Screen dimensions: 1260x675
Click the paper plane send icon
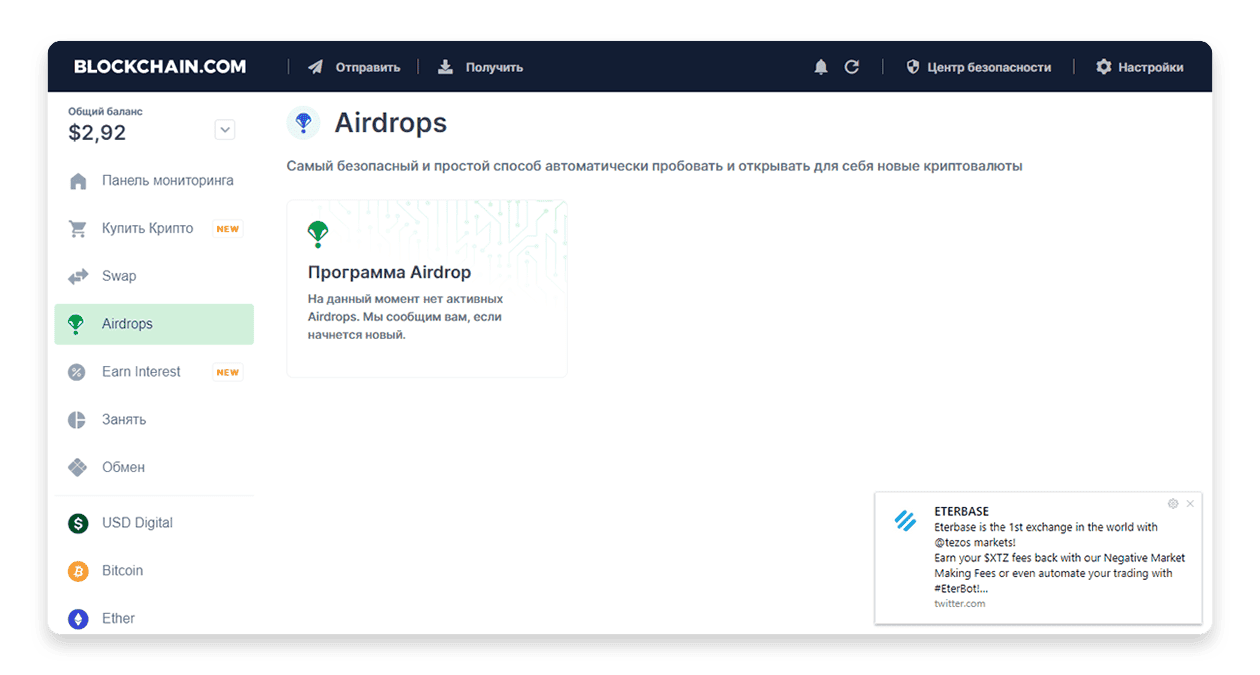[x=316, y=67]
